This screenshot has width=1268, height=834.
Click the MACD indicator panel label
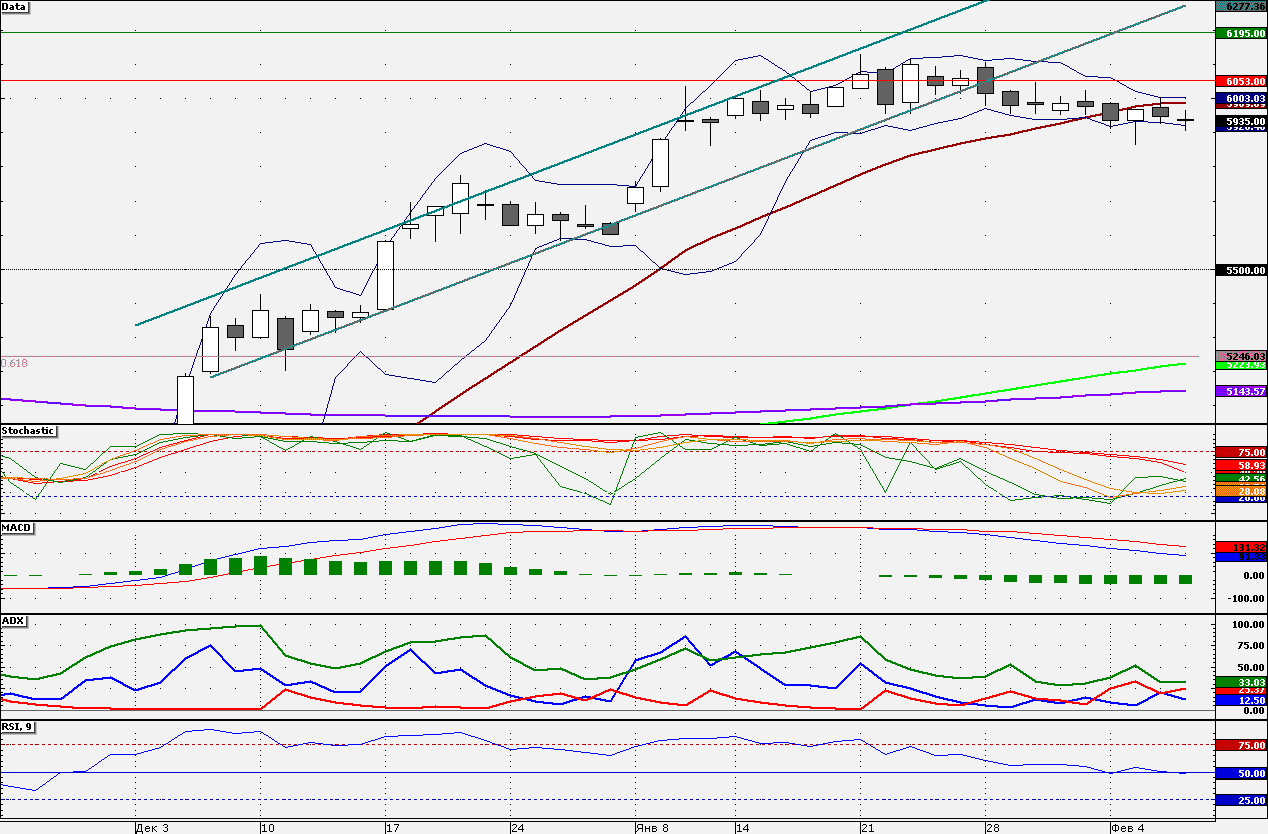point(16,526)
